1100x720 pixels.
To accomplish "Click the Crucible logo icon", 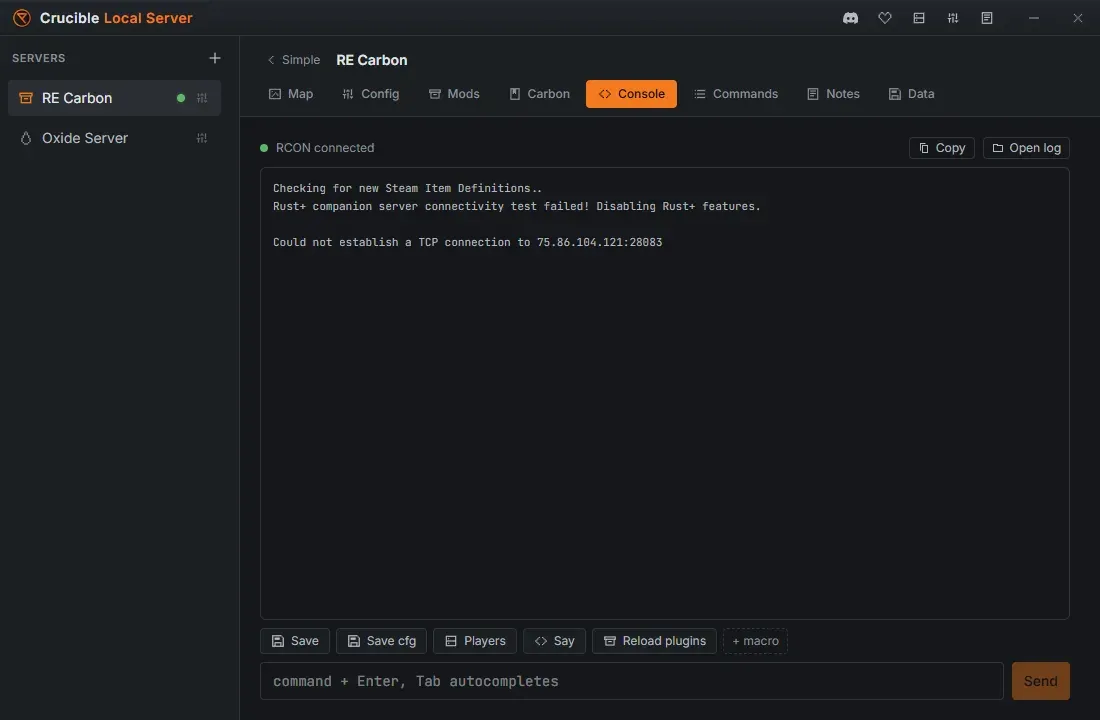I will pos(22,18).
